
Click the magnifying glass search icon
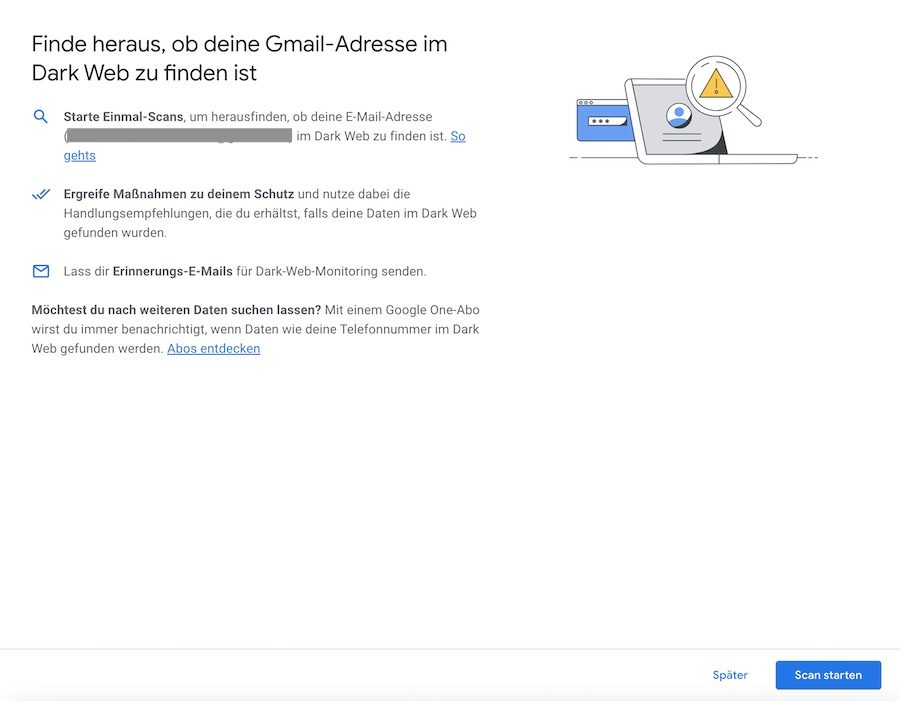(x=40, y=117)
